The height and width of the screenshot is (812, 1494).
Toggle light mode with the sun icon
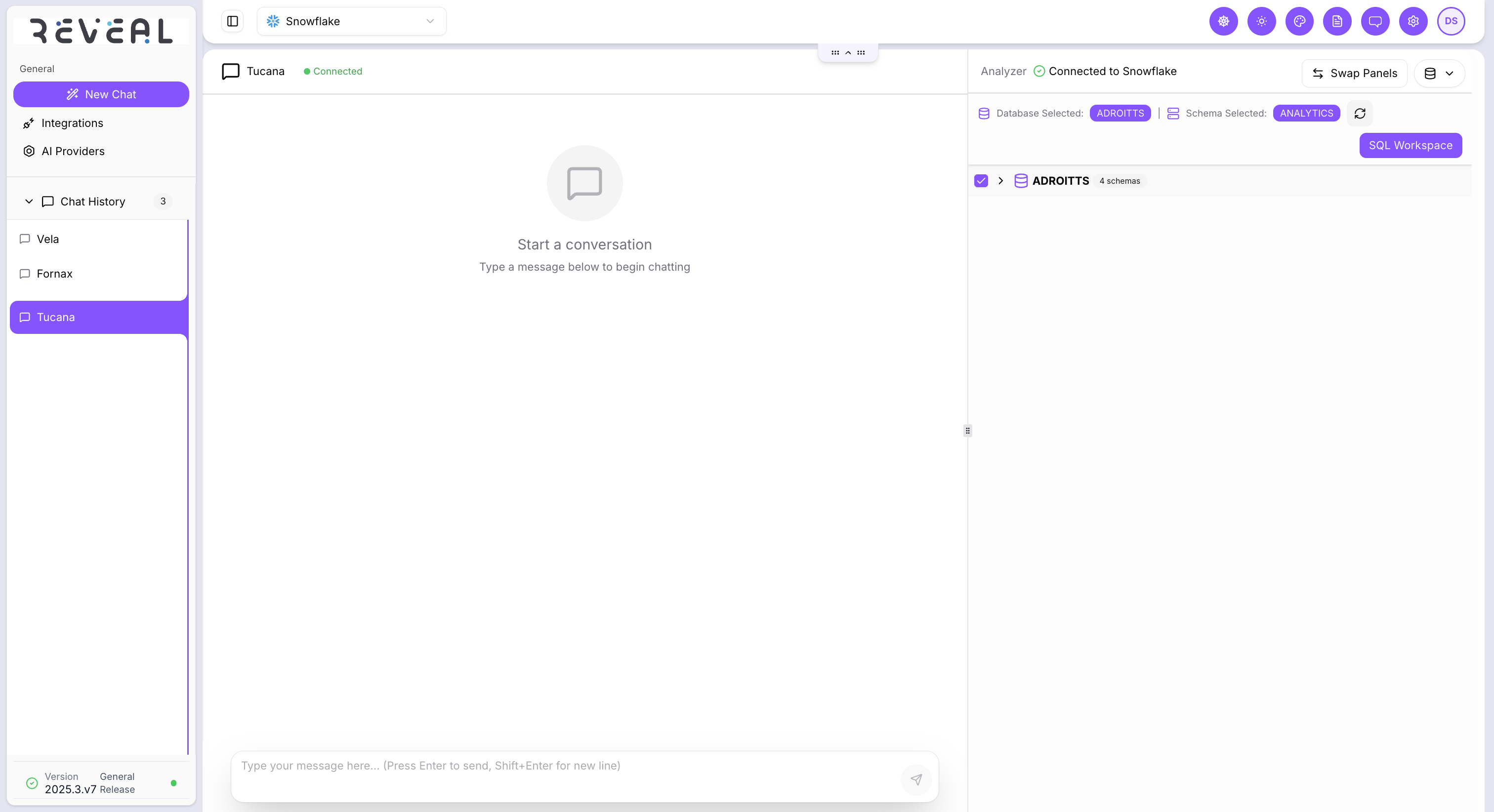[1261, 21]
